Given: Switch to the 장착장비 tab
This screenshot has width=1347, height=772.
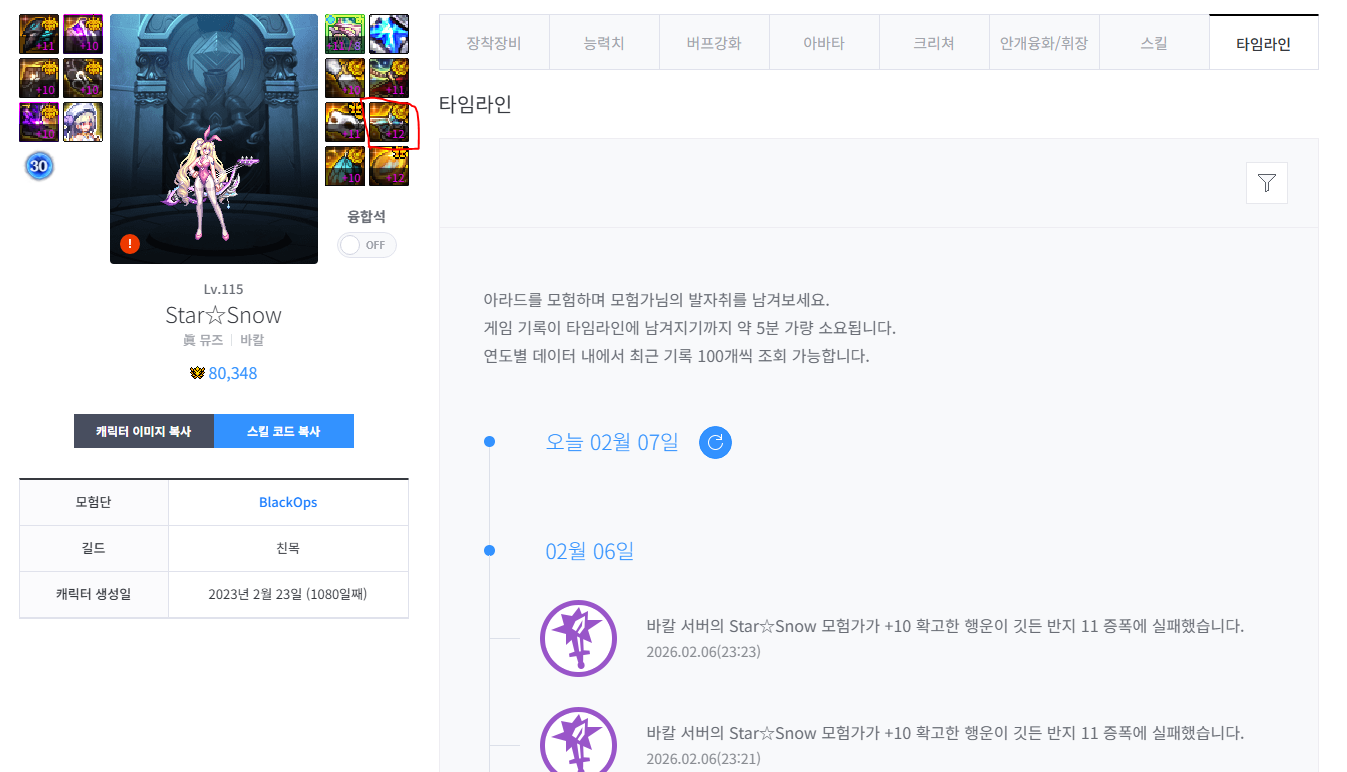Looking at the screenshot, I should pos(494,43).
